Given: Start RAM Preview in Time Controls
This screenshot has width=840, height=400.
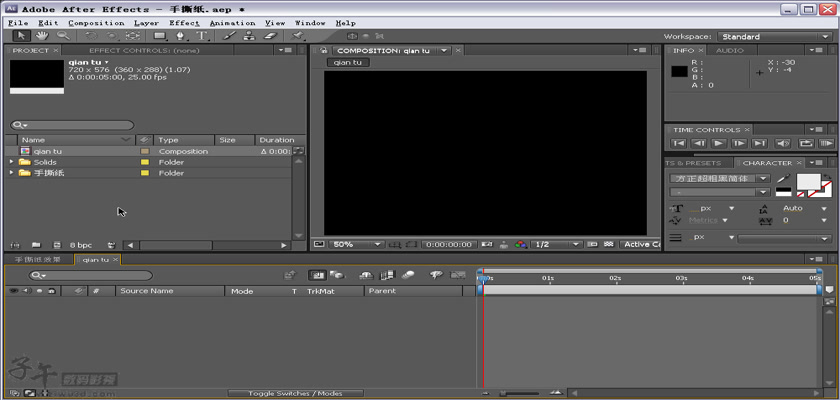Looking at the screenshot, I should coord(827,144).
